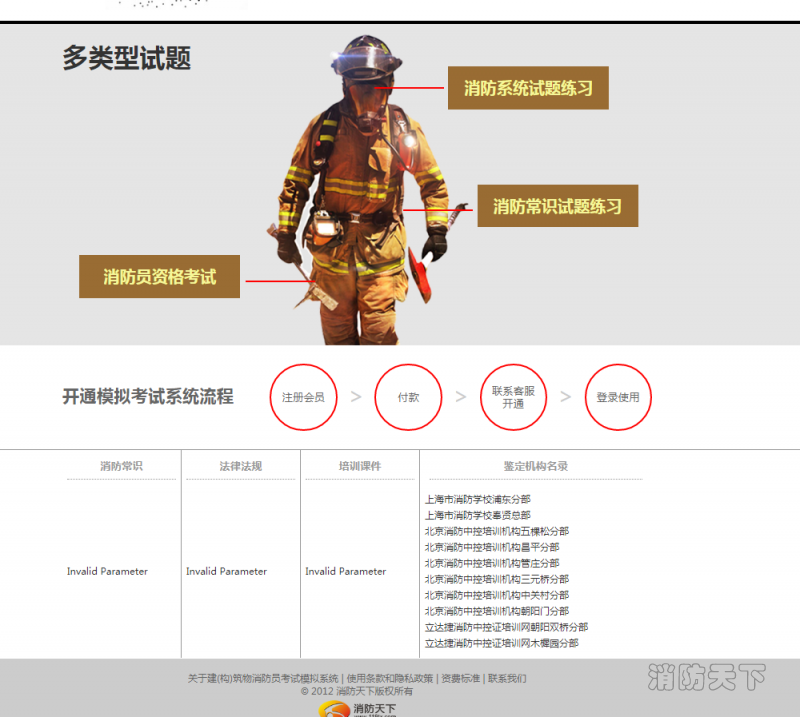This screenshot has height=717, width=800.
Task: Select the 注册会员 circular step icon
Action: [304, 397]
